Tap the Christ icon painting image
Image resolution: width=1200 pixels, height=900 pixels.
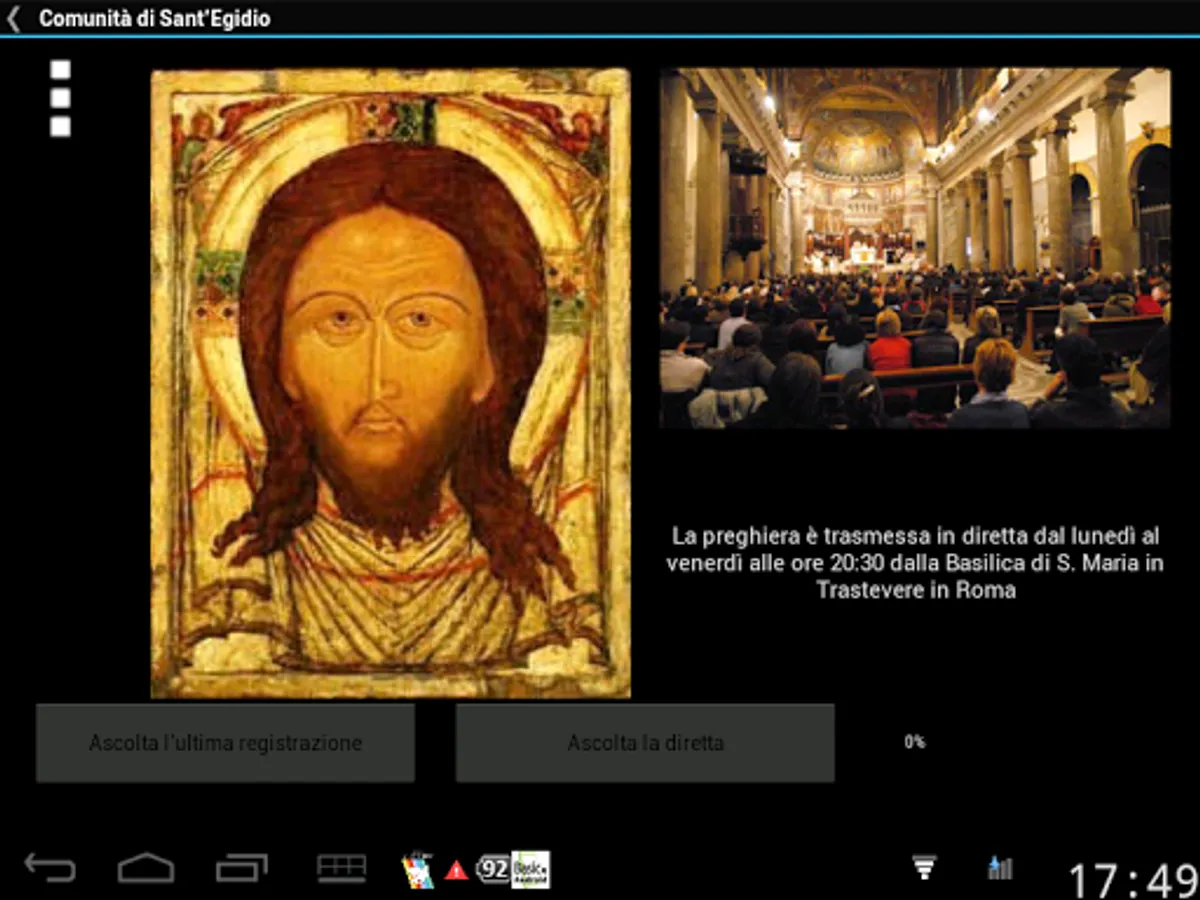[x=391, y=383]
